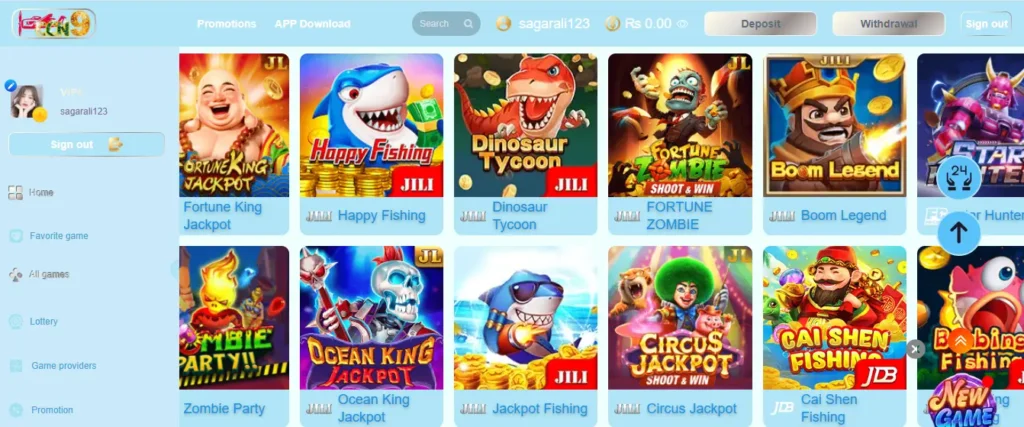Open the Promotions link in header
This screenshot has height=427, width=1024.
pos(227,24)
